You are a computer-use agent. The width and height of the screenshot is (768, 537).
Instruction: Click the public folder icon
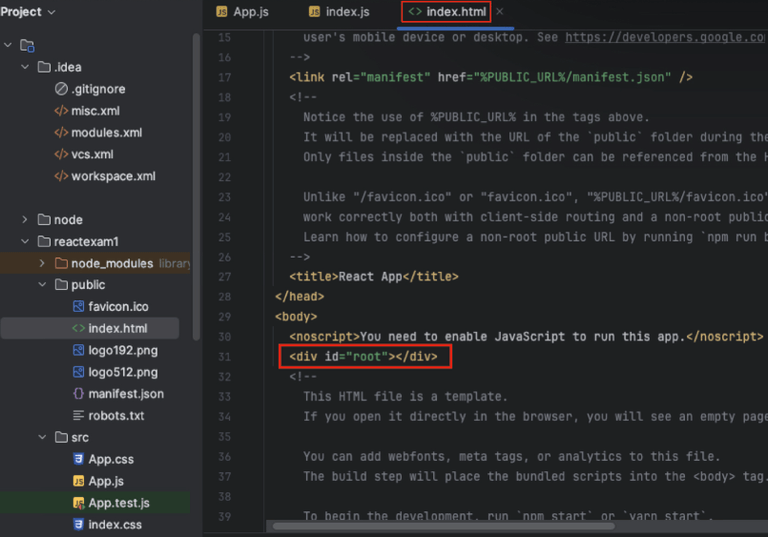[x=61, y=285]
